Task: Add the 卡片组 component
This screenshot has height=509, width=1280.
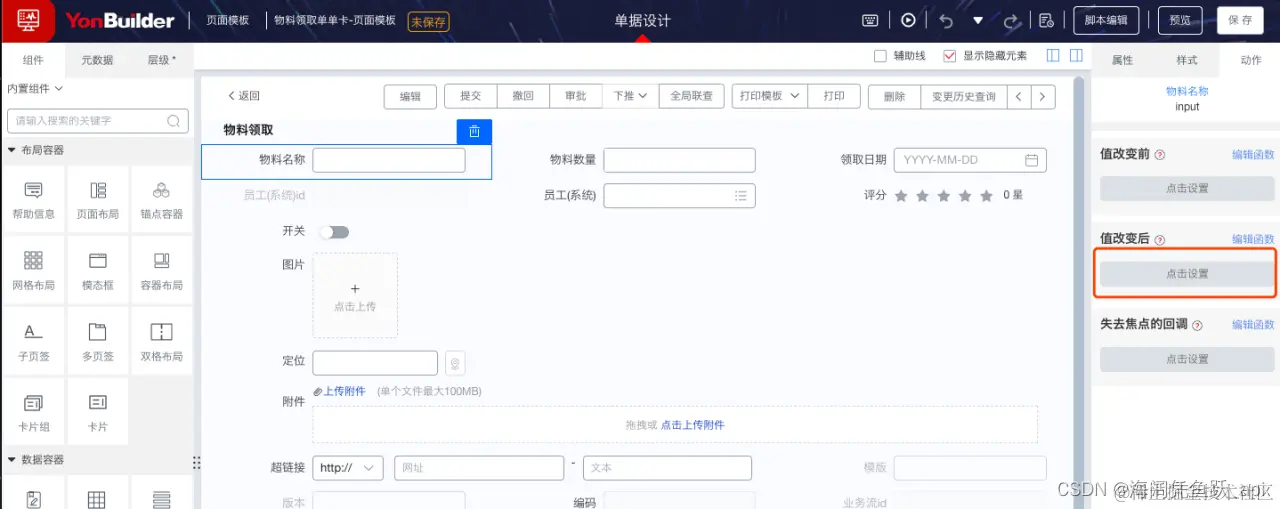Action: click(33, 412)
